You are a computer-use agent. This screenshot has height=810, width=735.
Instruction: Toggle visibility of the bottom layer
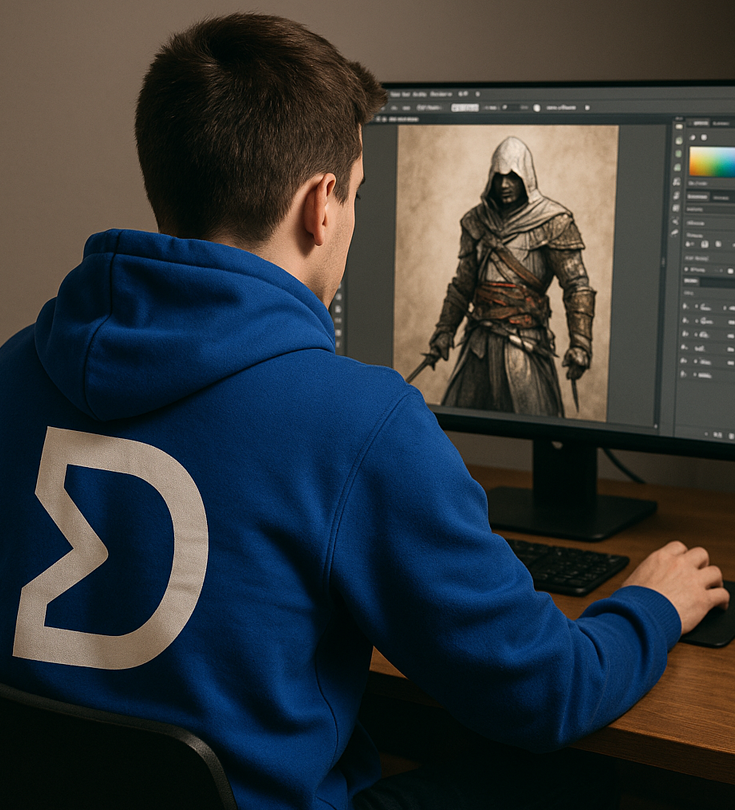pyautogui.click(x=685, y=372)
